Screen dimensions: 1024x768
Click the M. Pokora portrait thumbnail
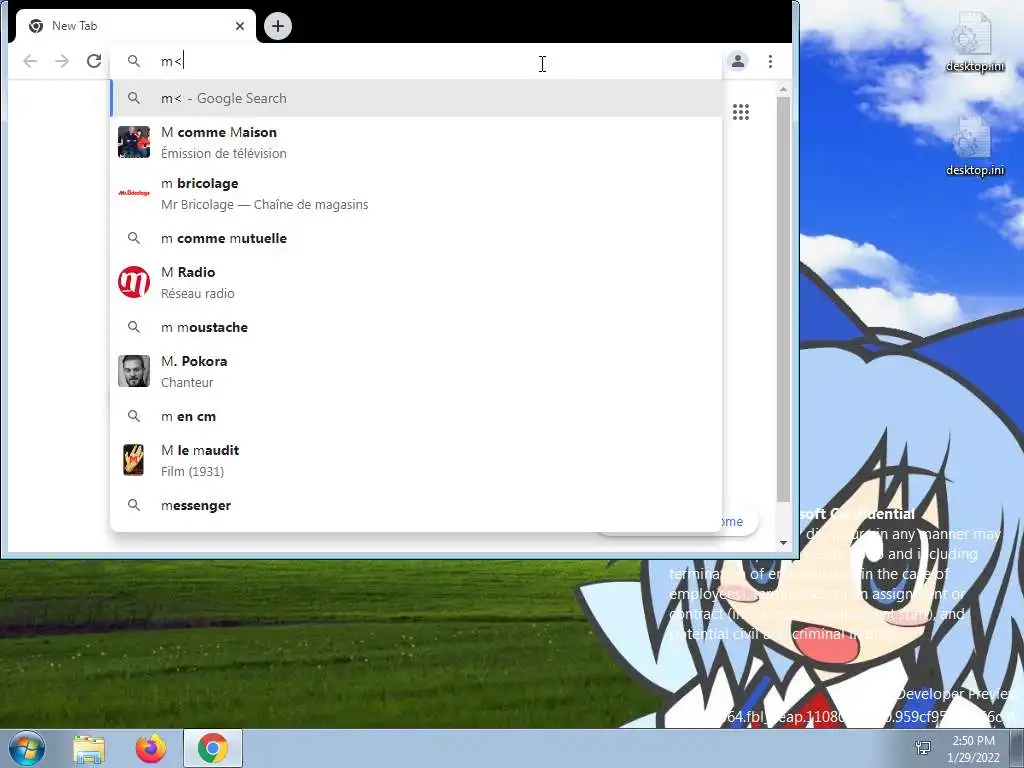pyautogui.click(x=134, y=371)
